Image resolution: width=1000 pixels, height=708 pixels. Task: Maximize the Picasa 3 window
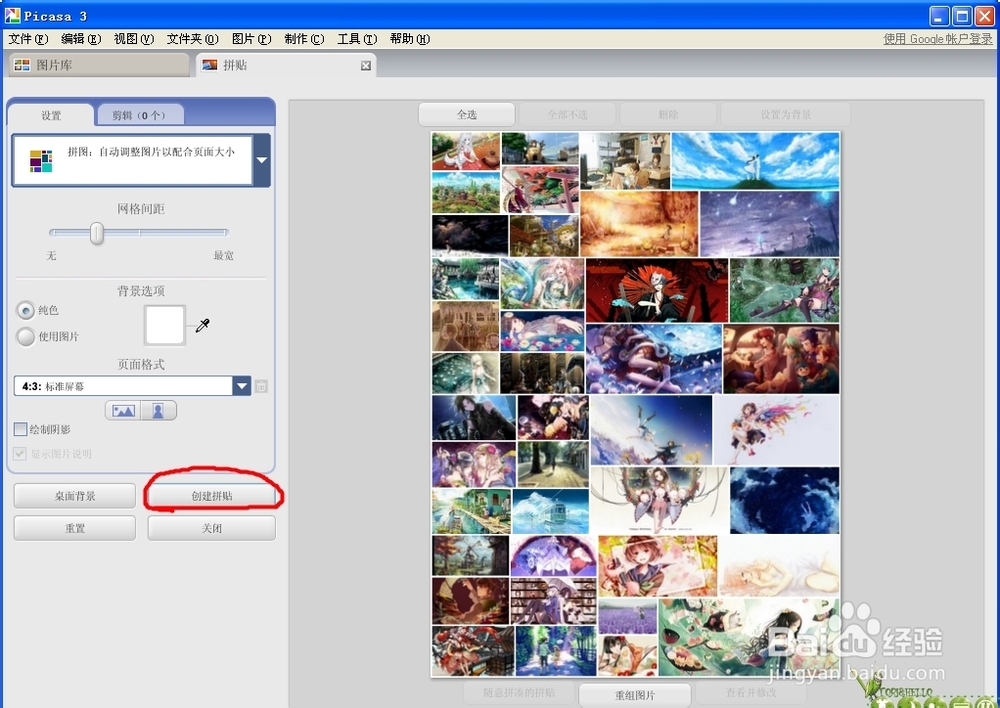coord(962,16)
